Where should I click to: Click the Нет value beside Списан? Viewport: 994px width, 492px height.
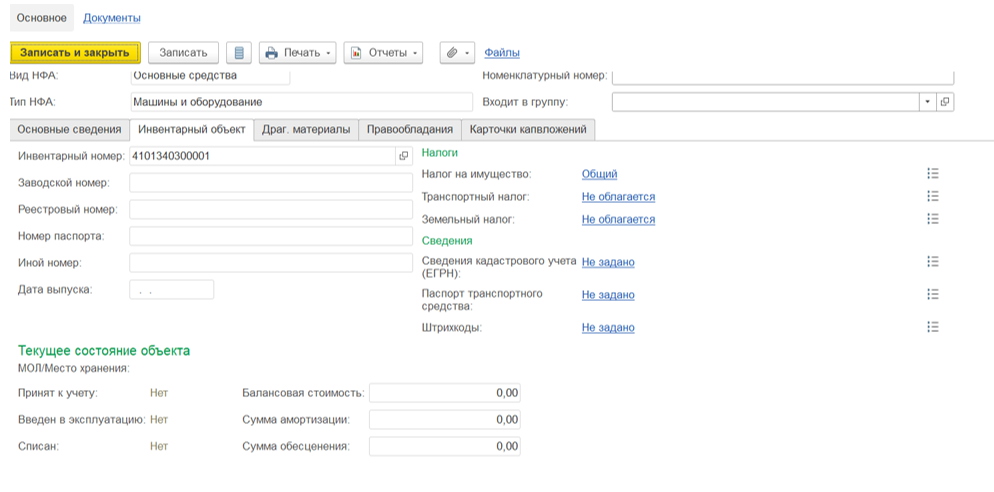(159, 446)
